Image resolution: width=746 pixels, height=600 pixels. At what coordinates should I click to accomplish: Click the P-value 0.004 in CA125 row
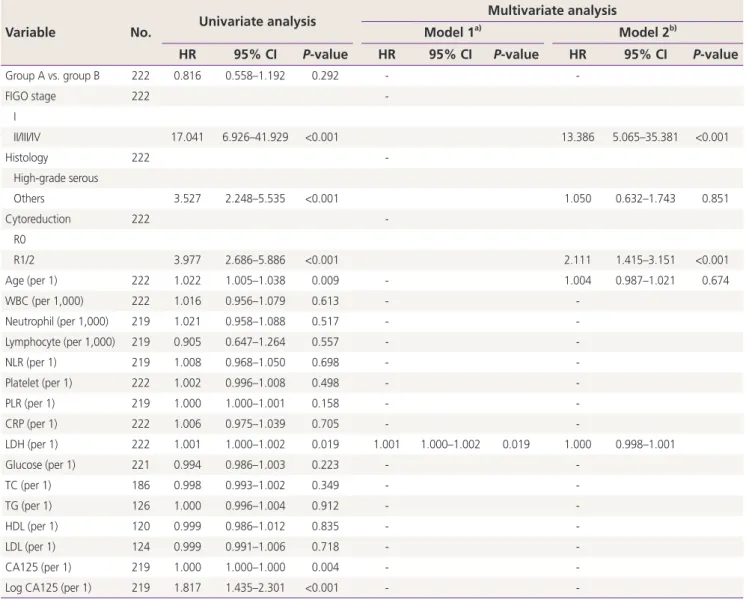pos(325,567)
